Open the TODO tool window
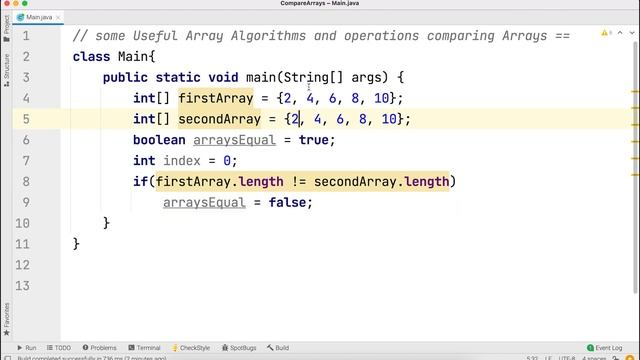Viewport: 640px width, 360px height. tap(59, 348)
